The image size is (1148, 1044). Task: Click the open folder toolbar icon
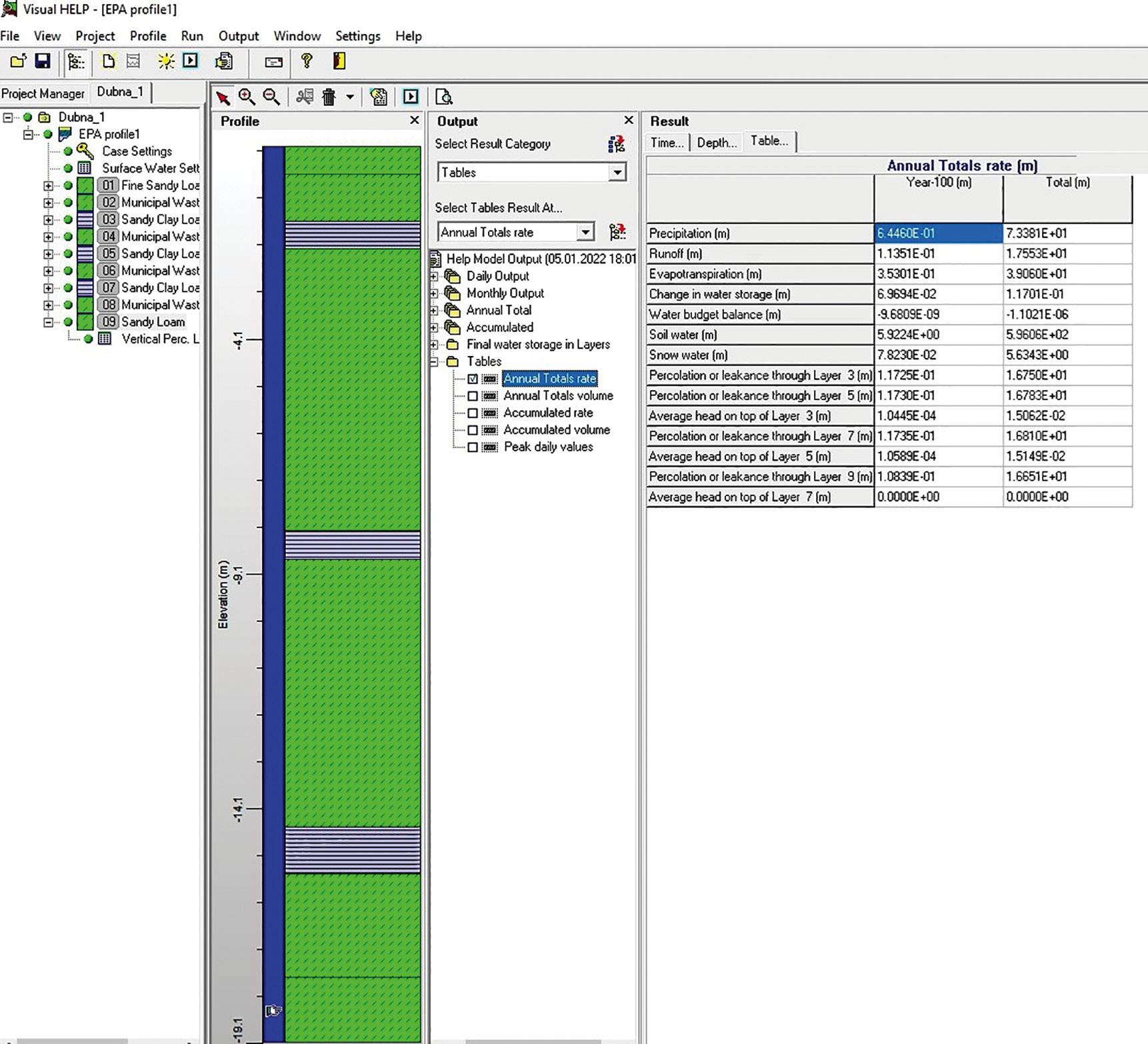coord(18,61)
